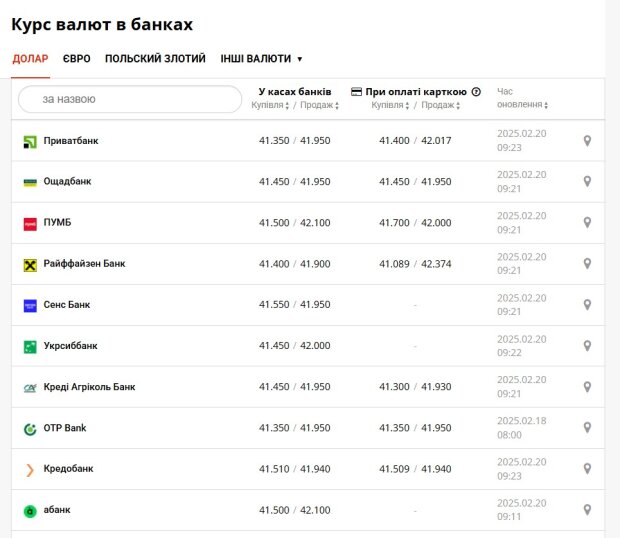This screenshot has width=620, height=538.
Task: Switch to the ПОЛЬСКИЙ ЗЛОТИЙ tab
Action: click(x=155, y=59)
